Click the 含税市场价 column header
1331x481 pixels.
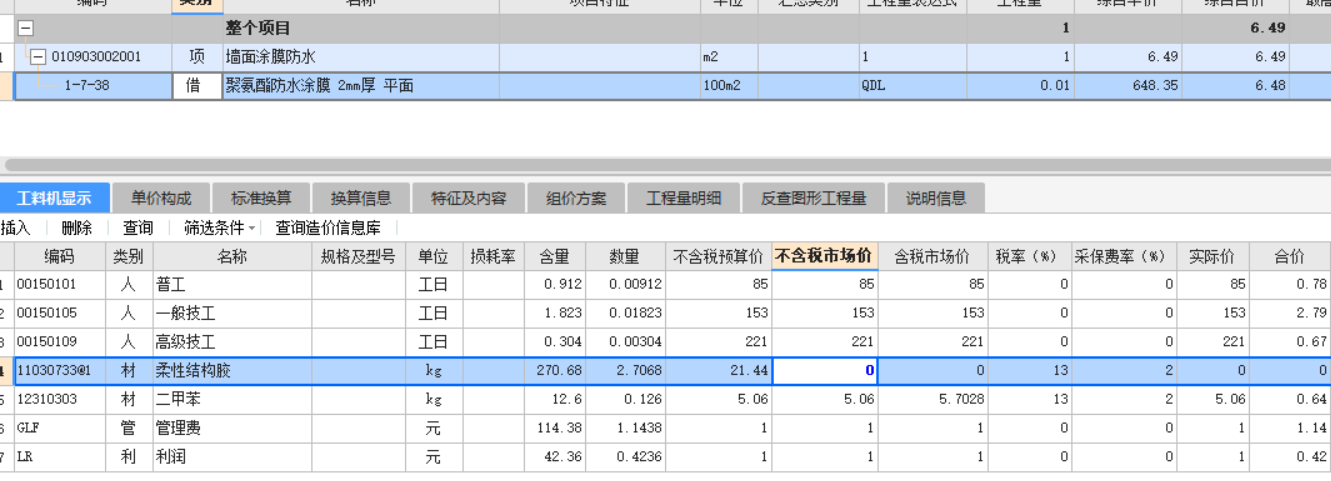point(932,257)
